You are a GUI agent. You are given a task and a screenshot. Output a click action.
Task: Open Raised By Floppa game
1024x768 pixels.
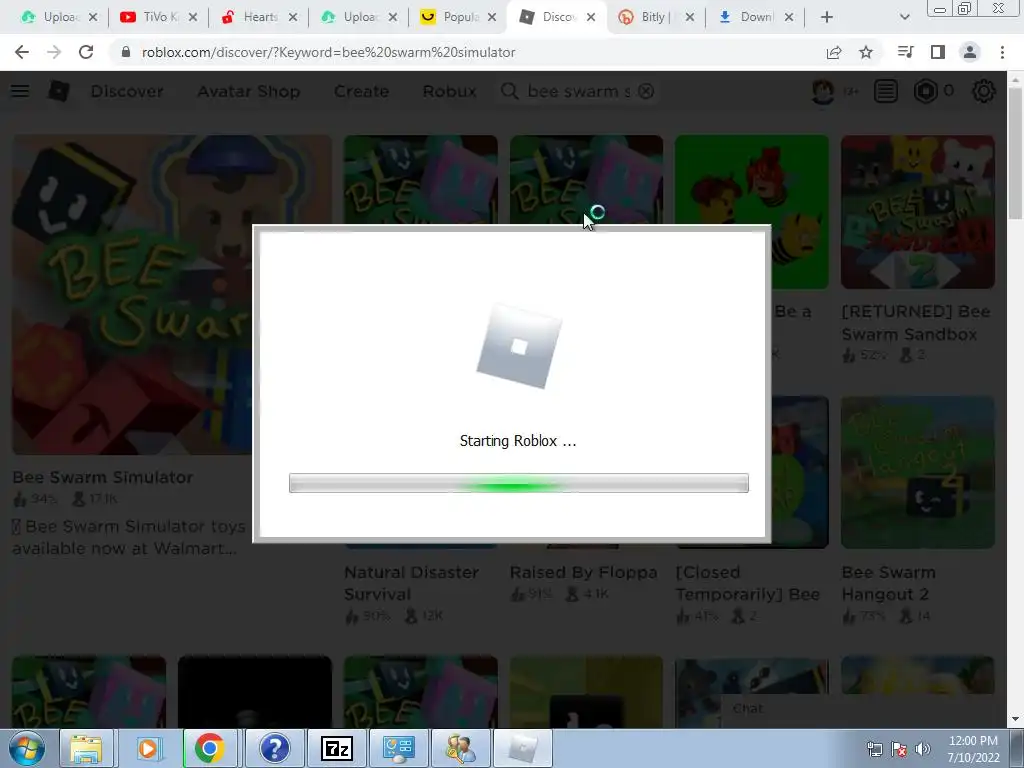coord(583,572)
